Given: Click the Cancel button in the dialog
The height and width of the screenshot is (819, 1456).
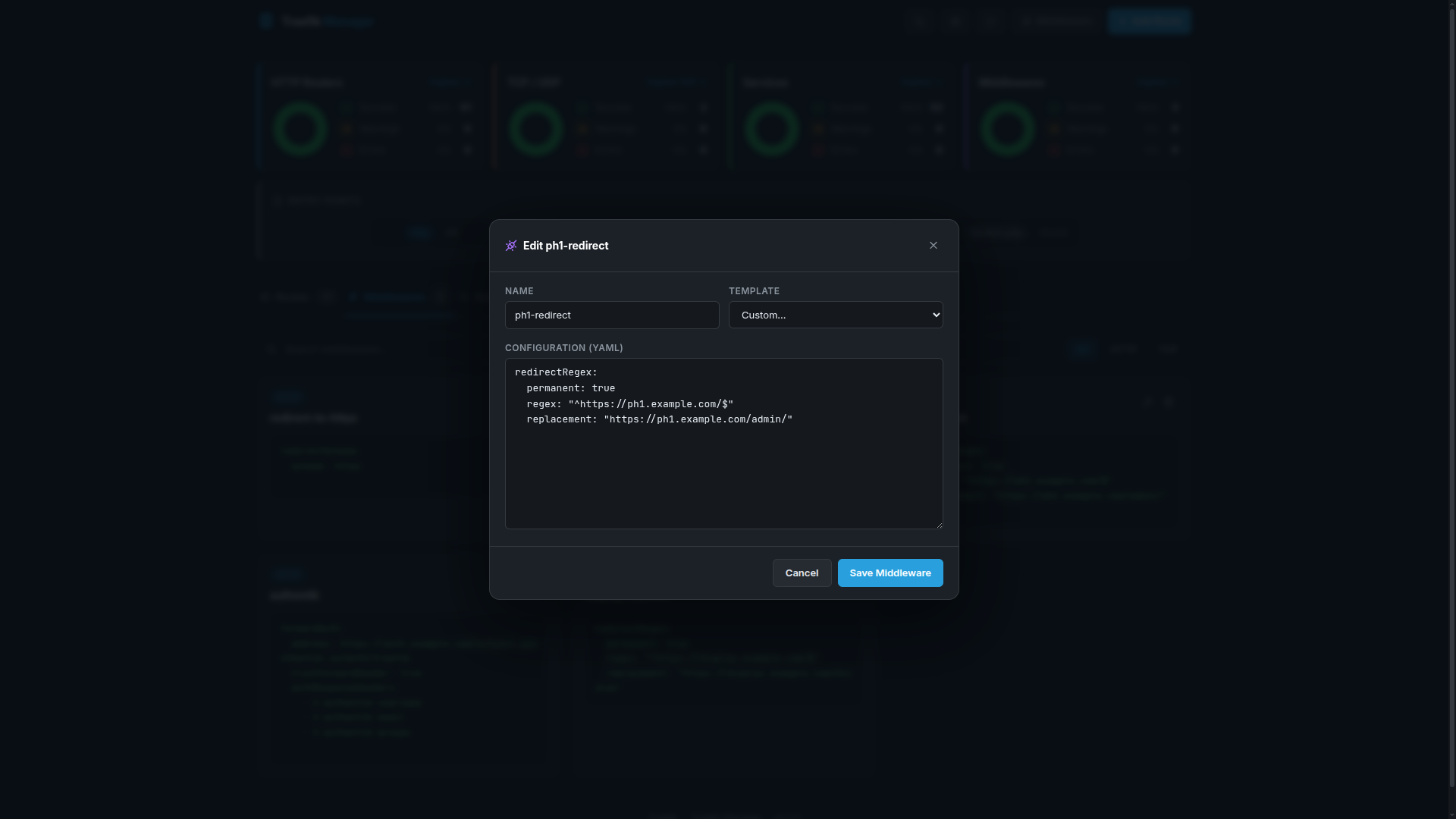Looking at the screenshot, I should click(802, 573).
